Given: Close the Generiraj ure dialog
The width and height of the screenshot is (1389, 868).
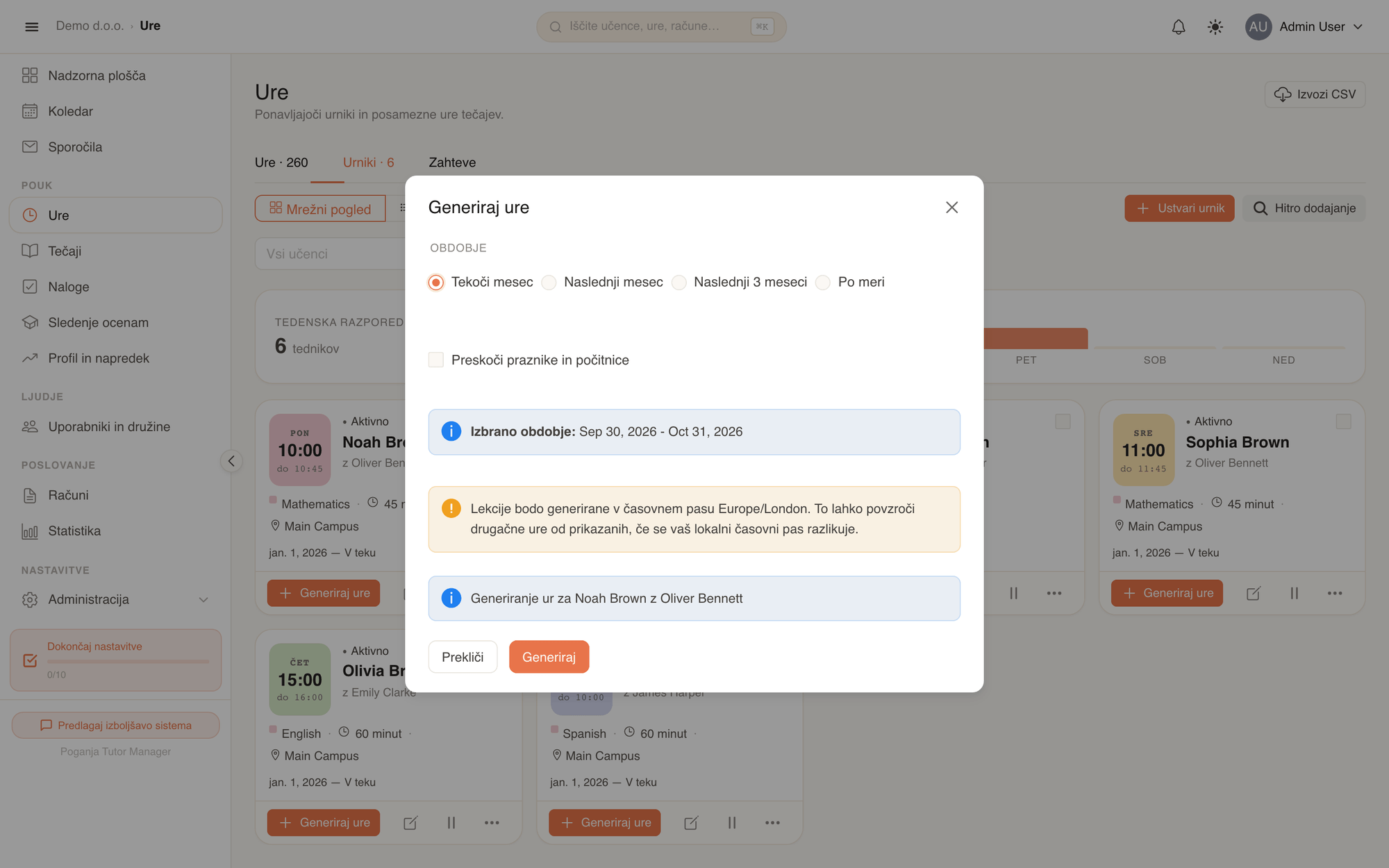Looking at the screenshot, I should 951,208.
